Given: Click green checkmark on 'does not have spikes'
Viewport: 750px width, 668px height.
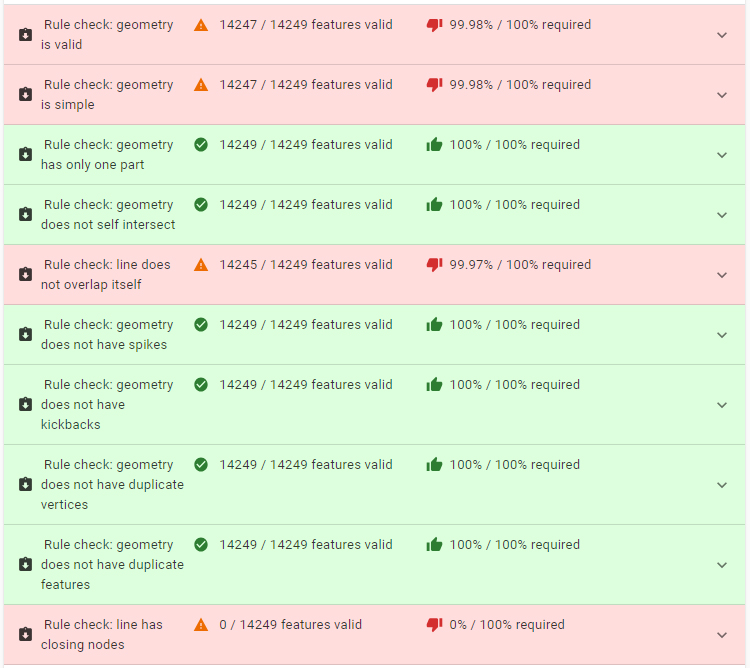Looking at the screenshot, I should pyautogui.click(x=201, y=325).
